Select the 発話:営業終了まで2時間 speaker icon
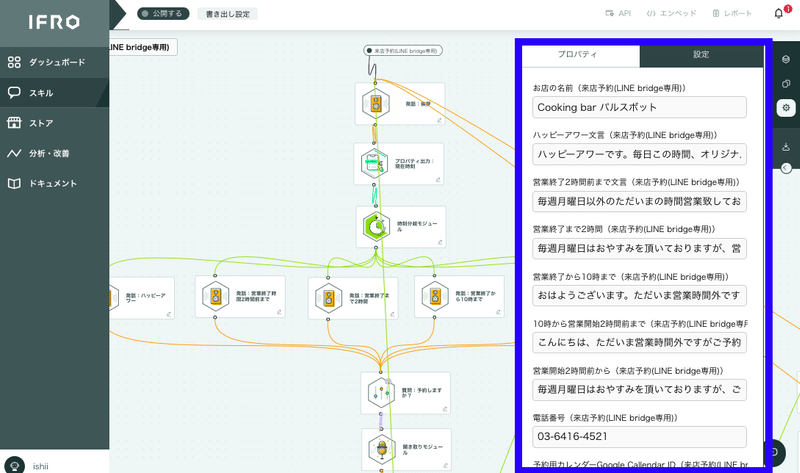Viewport: 800px width, 473px height. (x=329, y=298)
